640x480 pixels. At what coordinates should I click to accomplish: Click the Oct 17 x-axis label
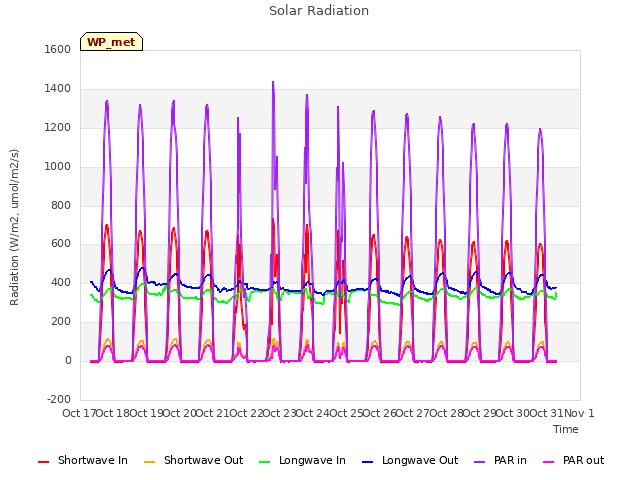[x=79, y=413]
